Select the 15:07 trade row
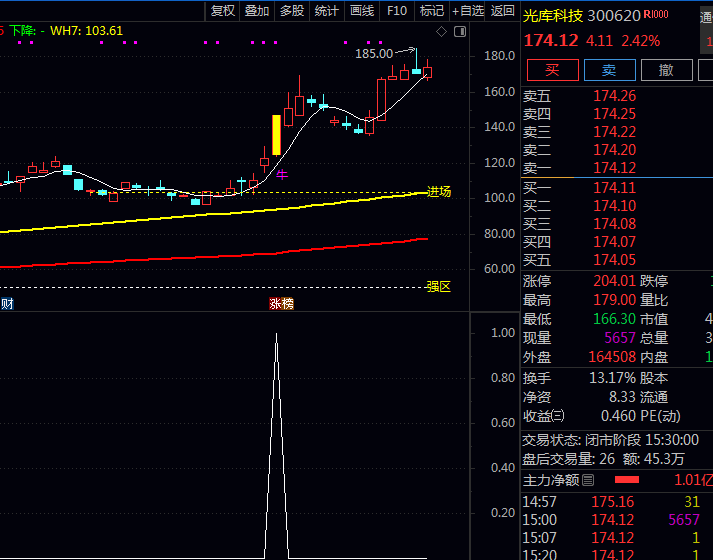The height and width of the screenshot is (560, 713). click(618, 538)
